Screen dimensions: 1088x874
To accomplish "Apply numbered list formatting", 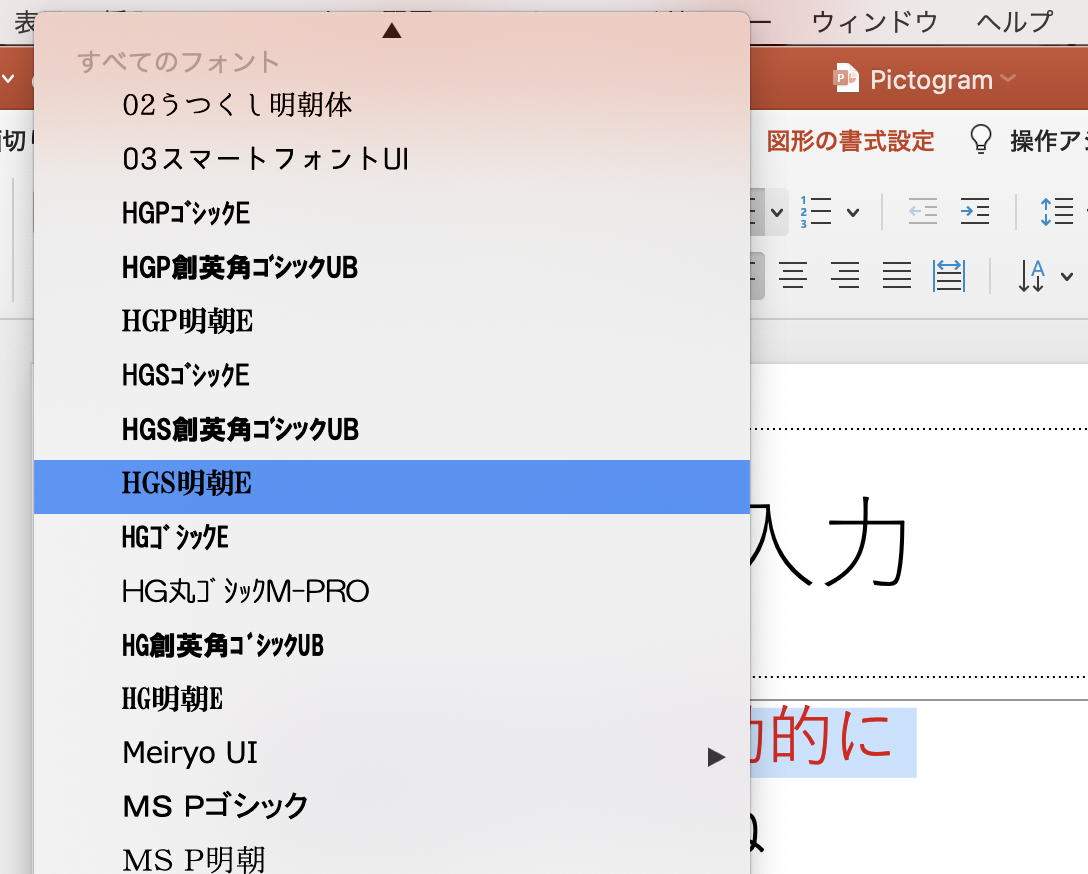I will pos(816,212).
